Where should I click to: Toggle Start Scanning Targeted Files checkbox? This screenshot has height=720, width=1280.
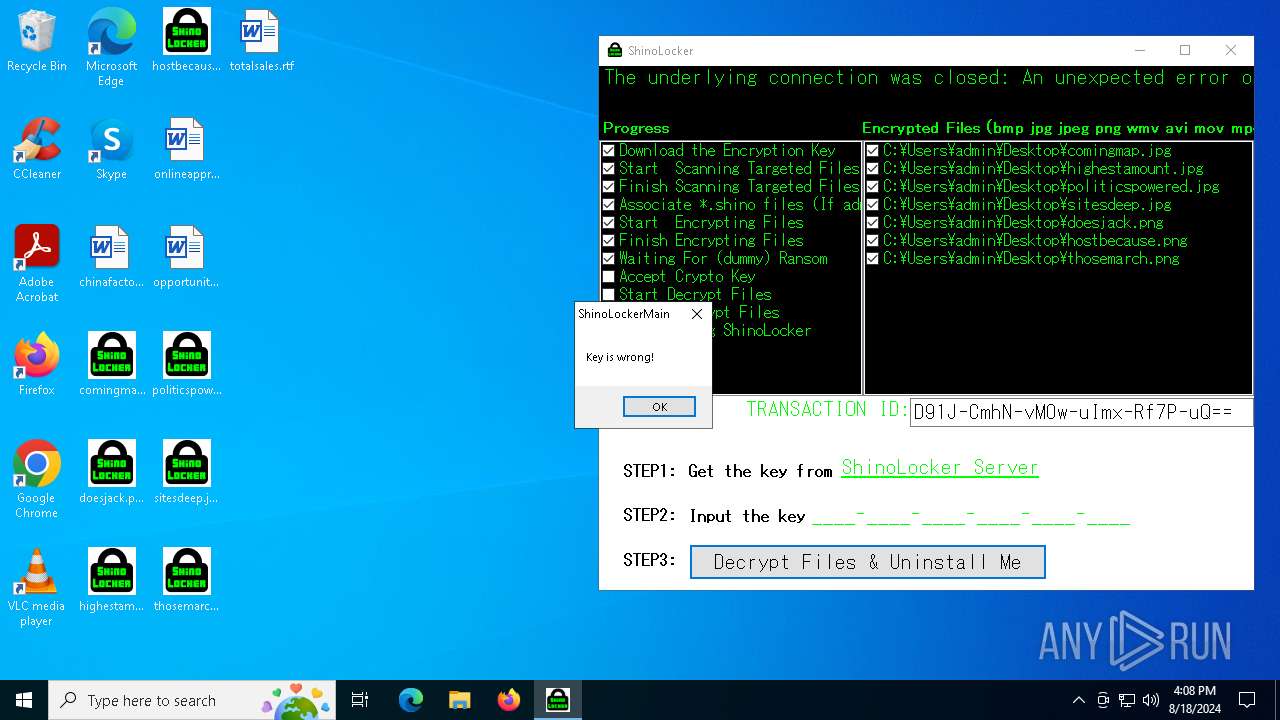[x=609, y=169]
